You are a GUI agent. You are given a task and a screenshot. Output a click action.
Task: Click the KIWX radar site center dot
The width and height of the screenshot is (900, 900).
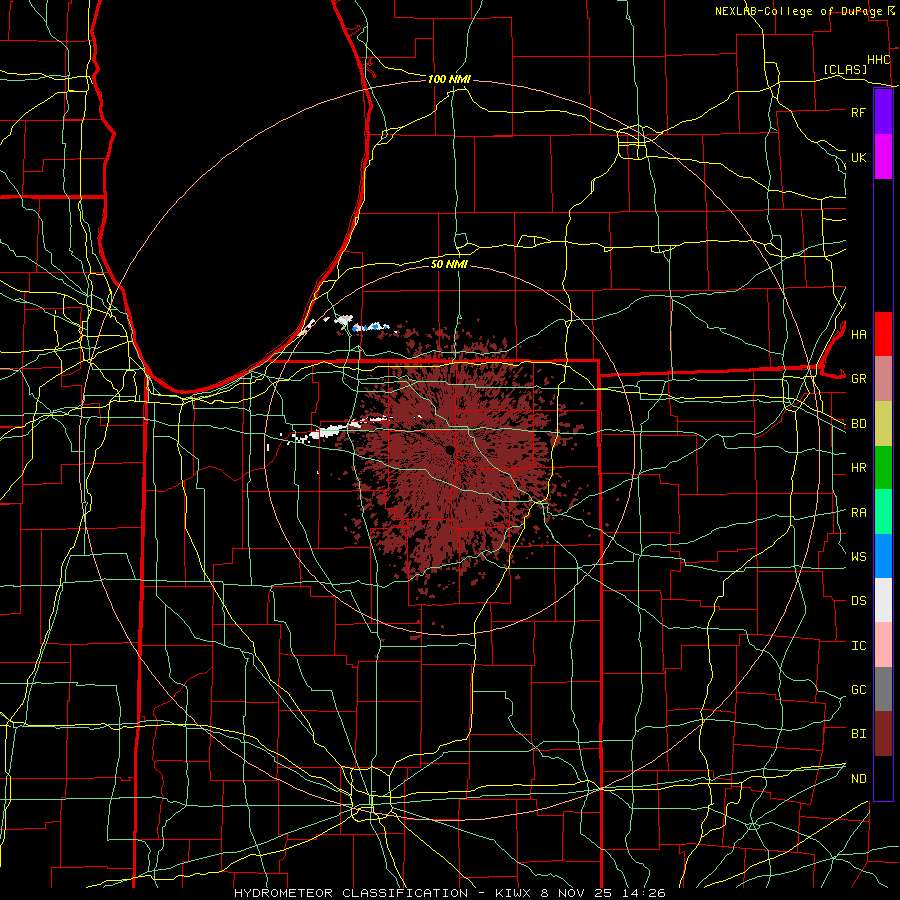click(x=450, y=450)
